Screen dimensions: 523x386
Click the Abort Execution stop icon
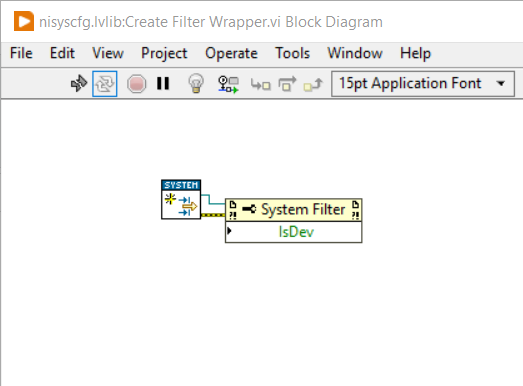point(136,84)
